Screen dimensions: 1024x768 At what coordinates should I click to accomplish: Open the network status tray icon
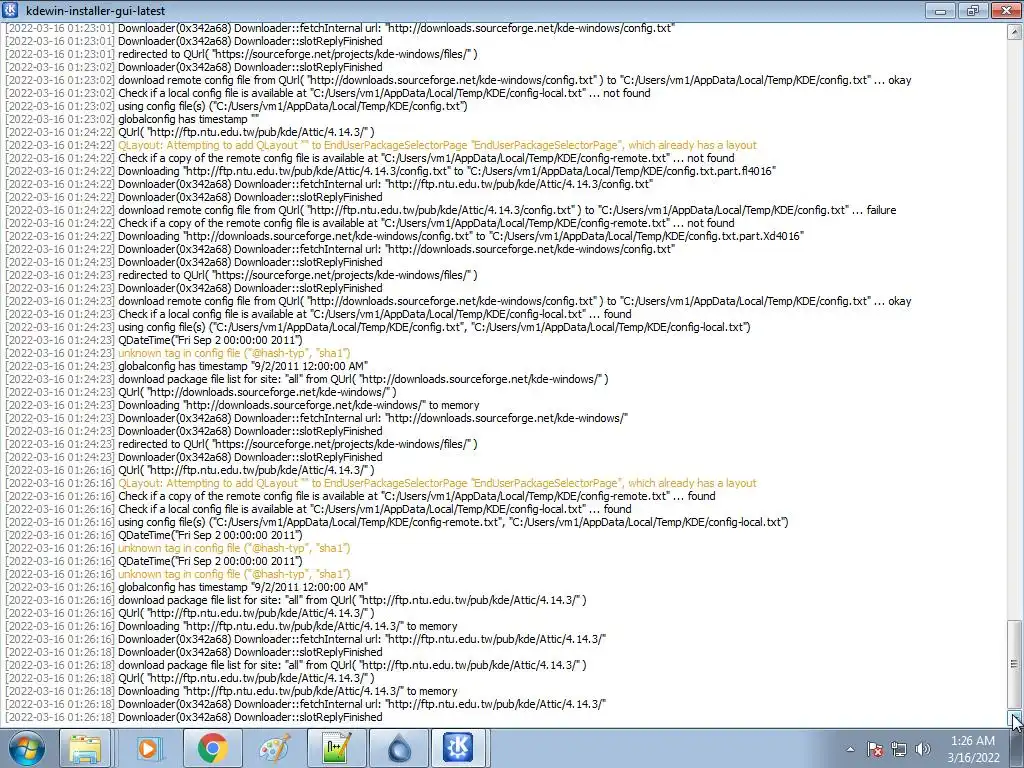pyautogui.click(x=899, y=749)
